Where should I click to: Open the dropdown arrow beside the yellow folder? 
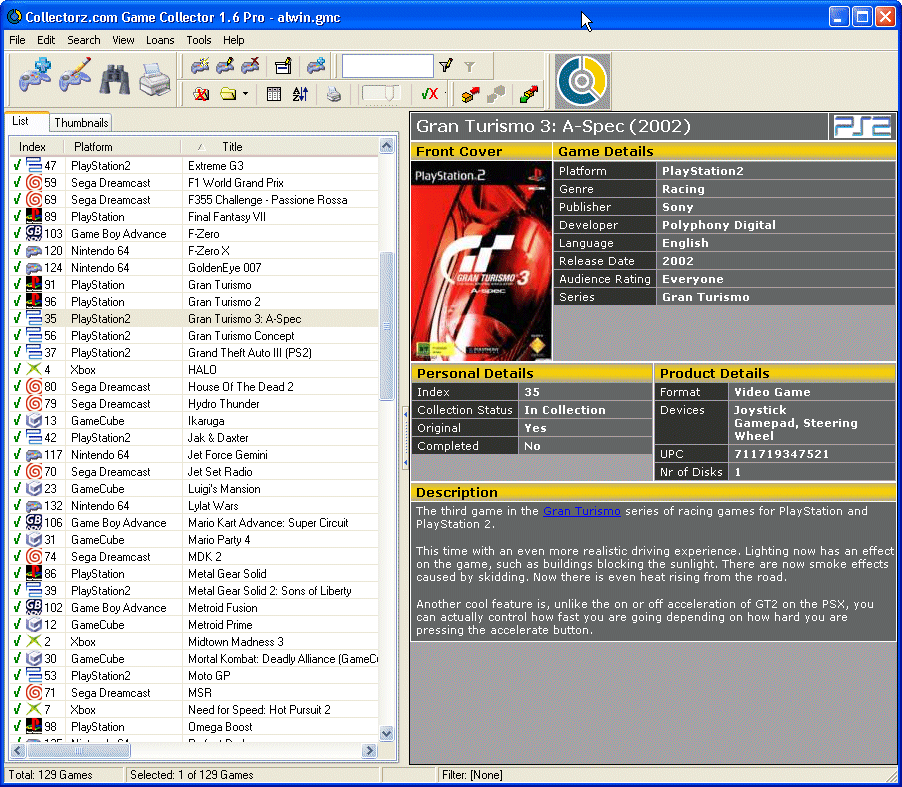(x=245, y=94)
